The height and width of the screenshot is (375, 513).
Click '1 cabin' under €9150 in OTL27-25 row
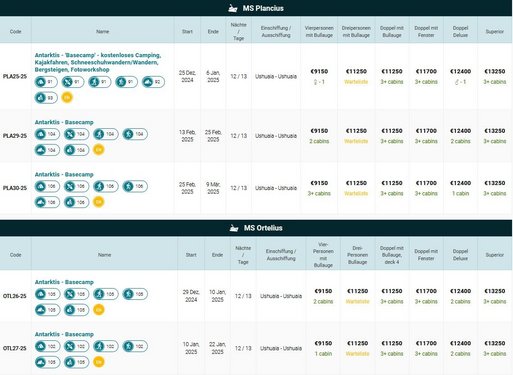(x=323, y=354)
